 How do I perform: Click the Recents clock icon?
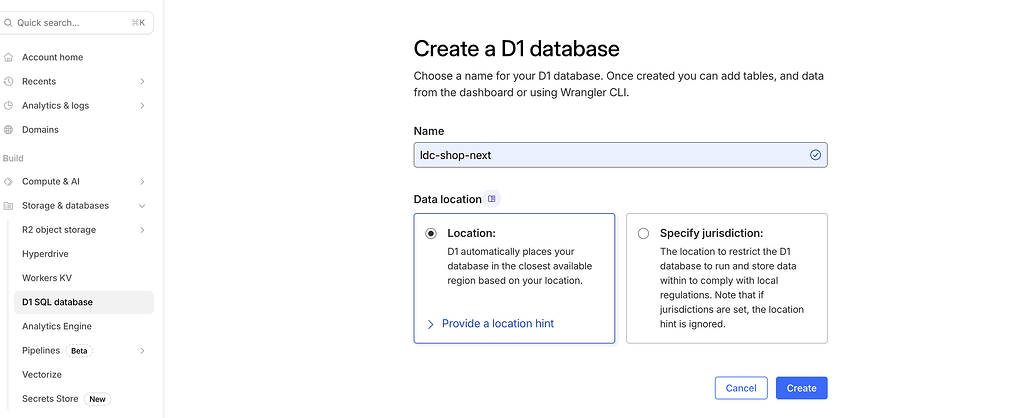click(8, 82)
